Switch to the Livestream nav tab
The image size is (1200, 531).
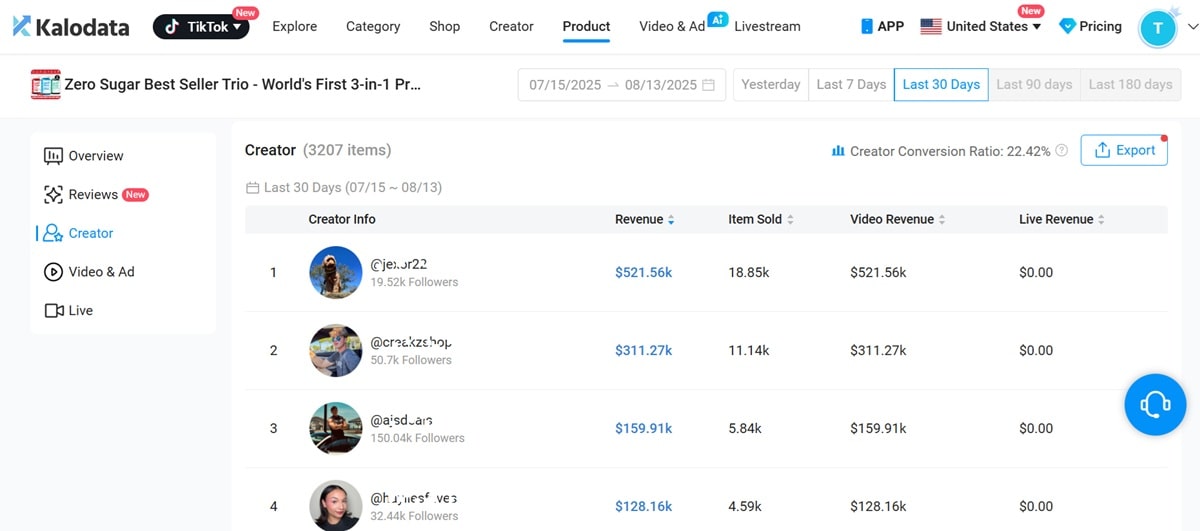(767, 27)
